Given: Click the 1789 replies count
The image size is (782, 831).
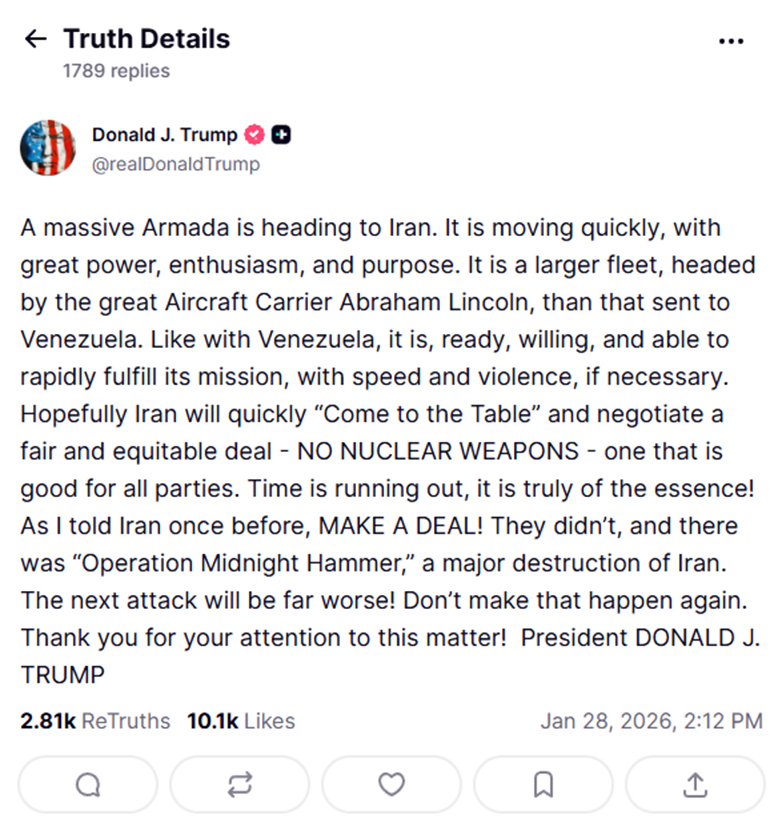Looking at the screenshot, I should point(116,71).
